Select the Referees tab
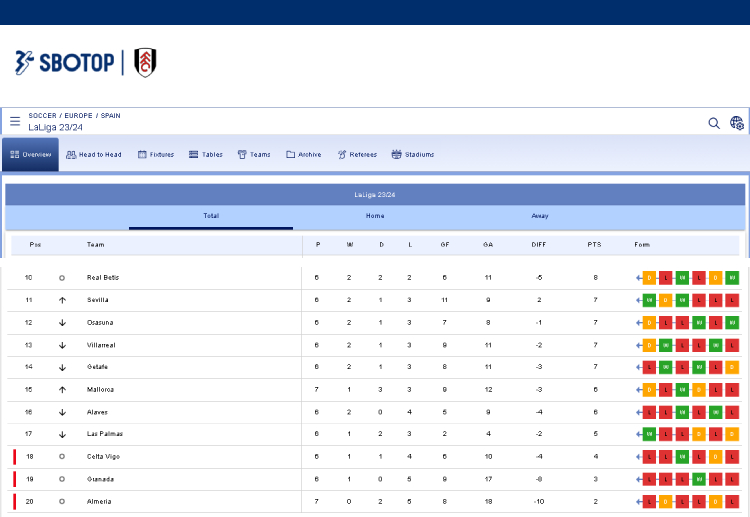Screen dimensions: 750x517 pyautogui.click(x=357, y=155)
